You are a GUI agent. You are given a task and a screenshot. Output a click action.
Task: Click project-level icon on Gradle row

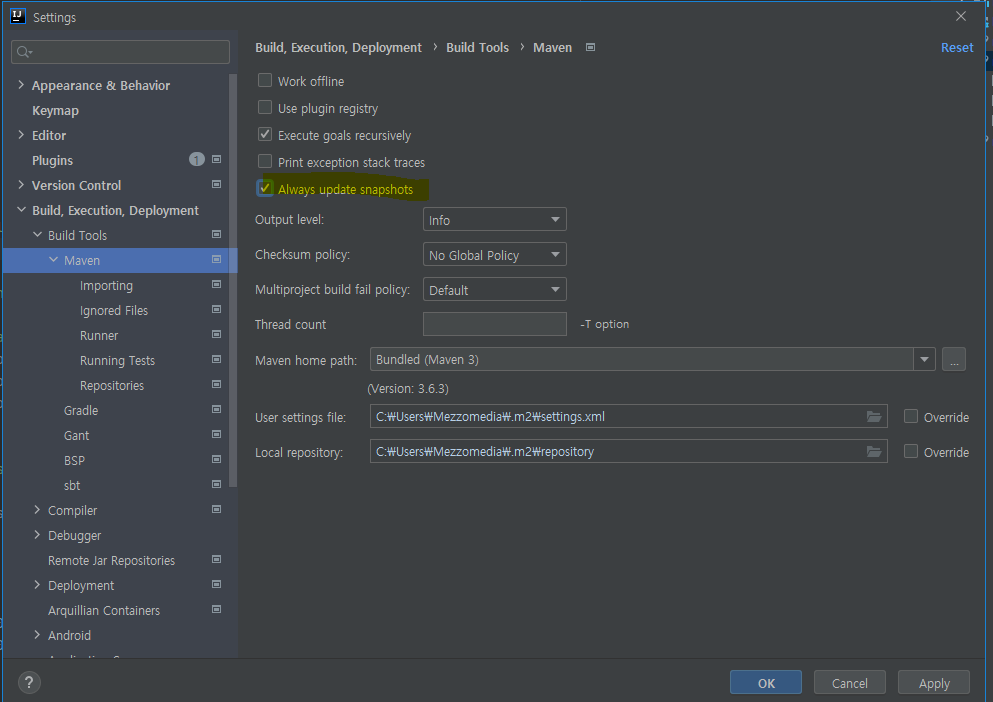217,409
